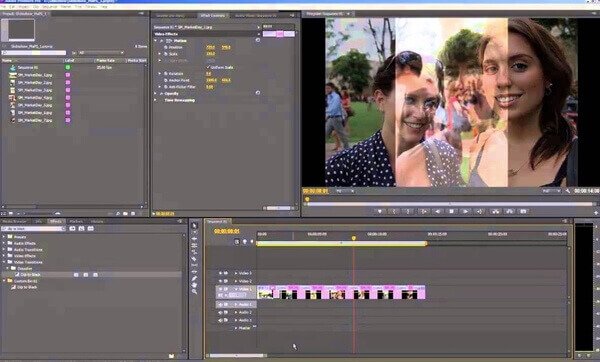Click Export Frame camera button
600x362 pixels.
tap(523, 211)
